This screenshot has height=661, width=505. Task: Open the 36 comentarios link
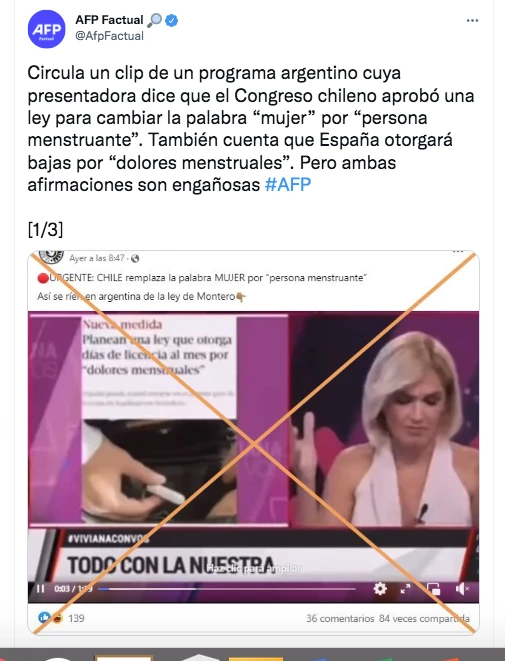340,618
